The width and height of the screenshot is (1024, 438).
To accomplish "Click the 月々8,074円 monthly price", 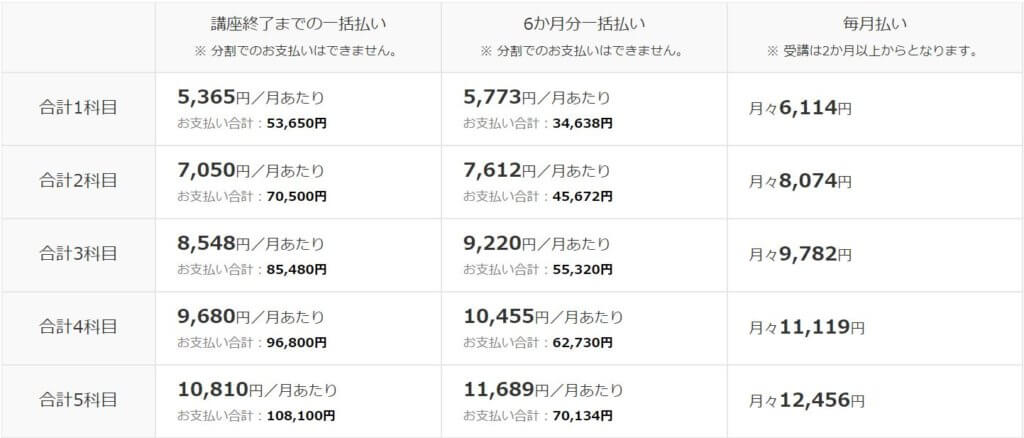I will click(800, 182).
